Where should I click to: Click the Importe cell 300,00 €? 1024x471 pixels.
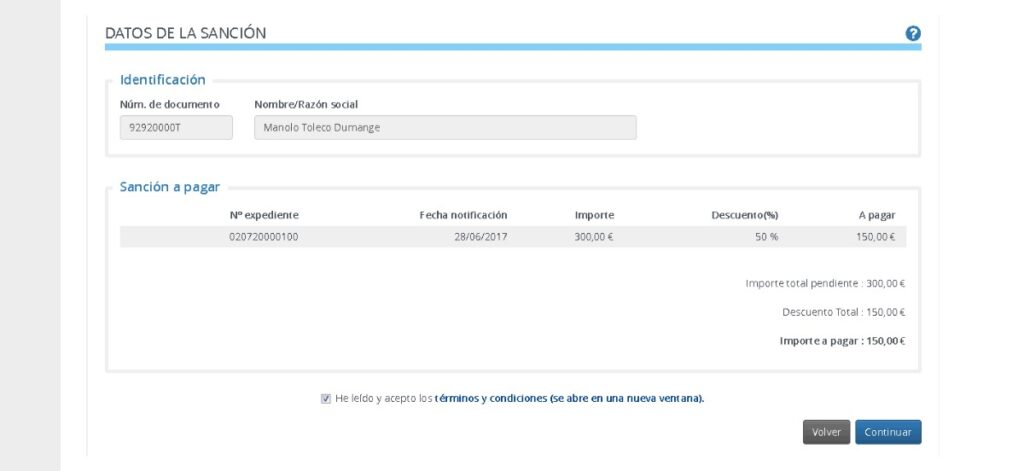tap(594, 237)
